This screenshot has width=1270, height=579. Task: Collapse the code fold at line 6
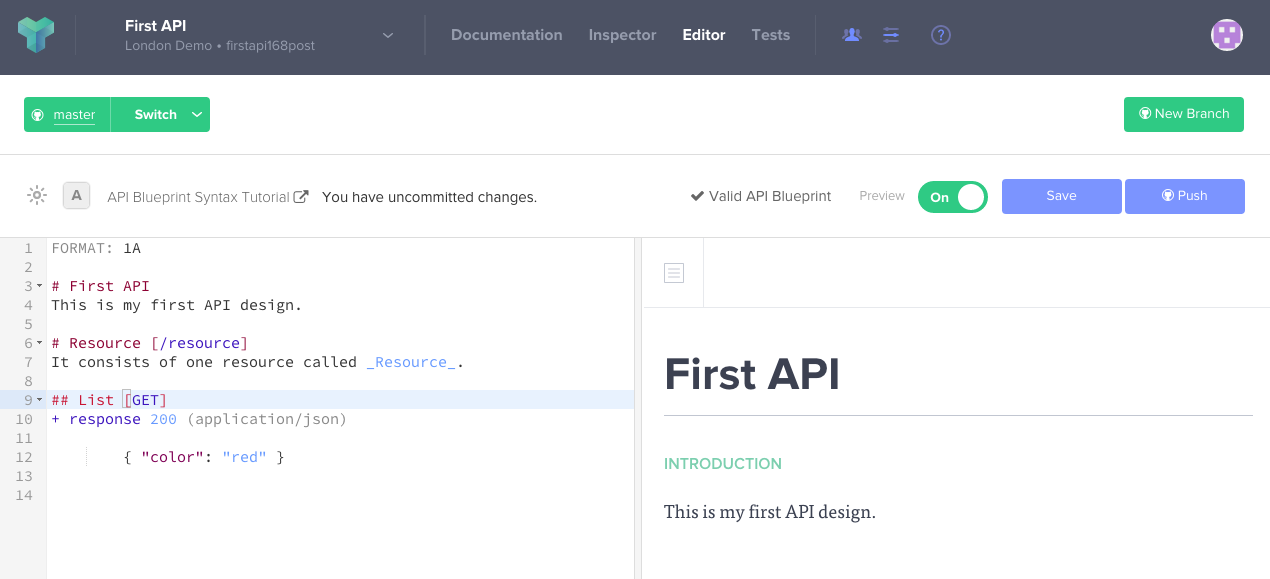40,344
